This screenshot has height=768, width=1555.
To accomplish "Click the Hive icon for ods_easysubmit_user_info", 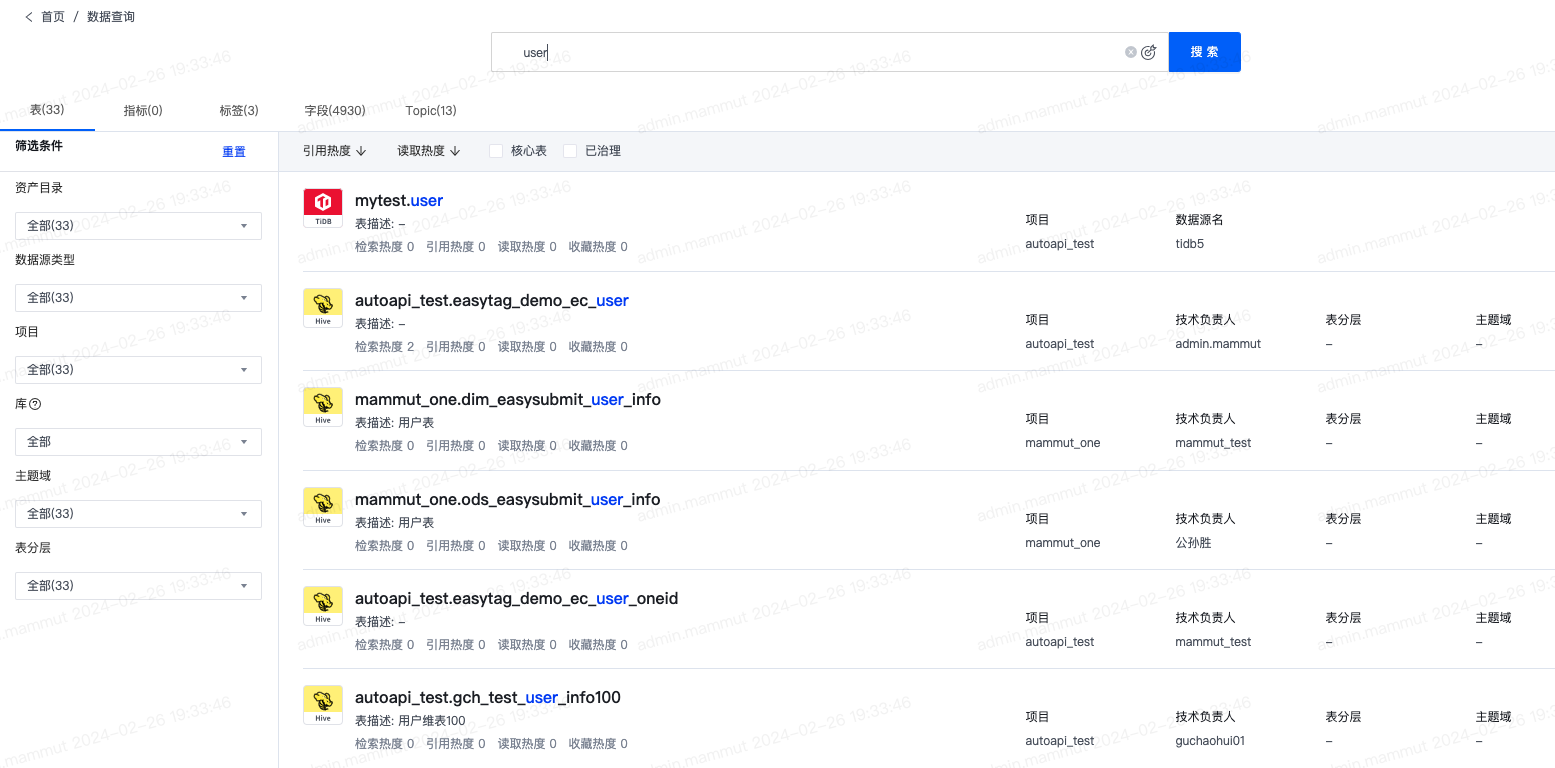I will coord(323,507).
